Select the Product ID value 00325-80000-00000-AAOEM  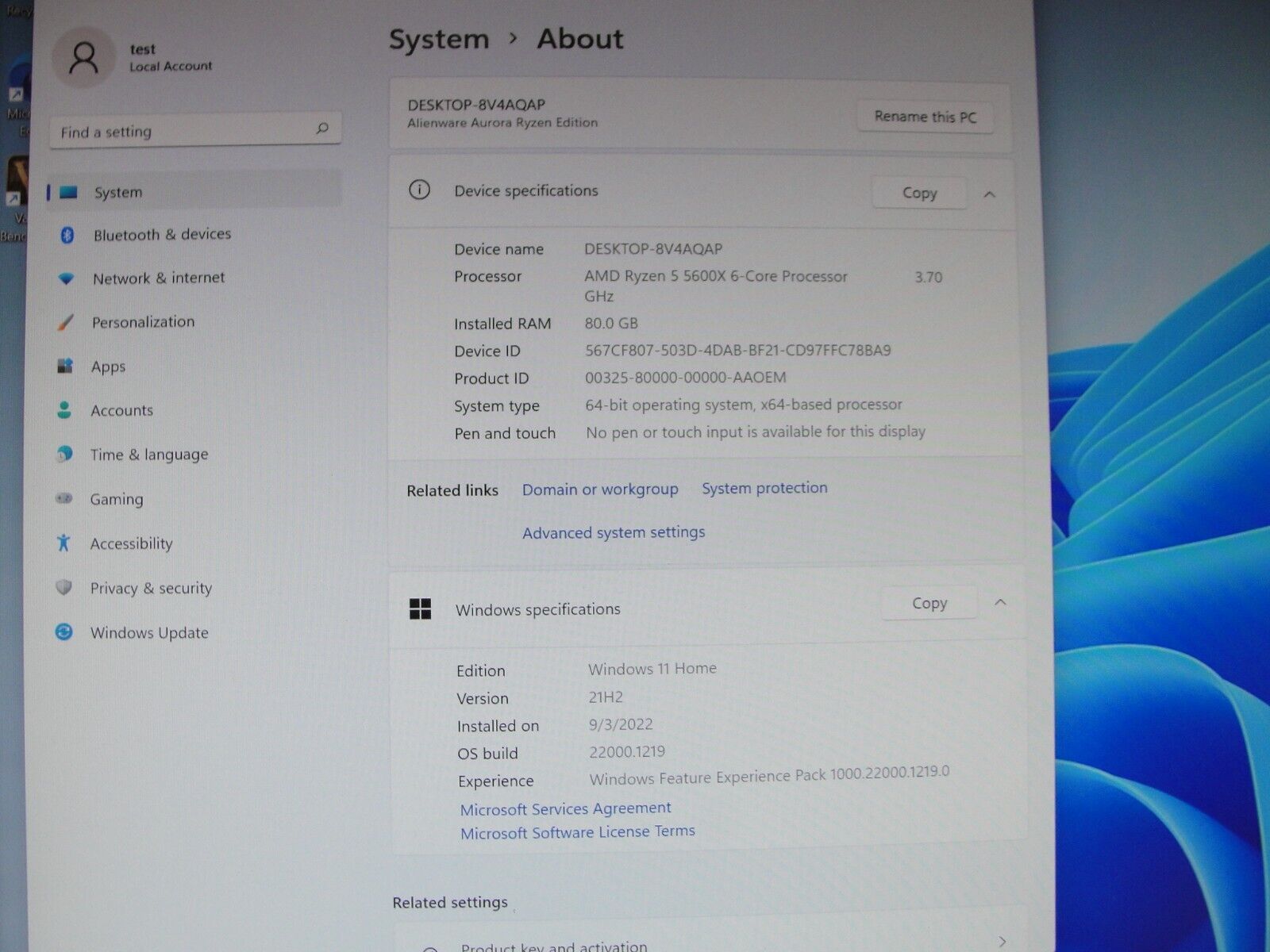pyautogui.click(x=686, y=378)
